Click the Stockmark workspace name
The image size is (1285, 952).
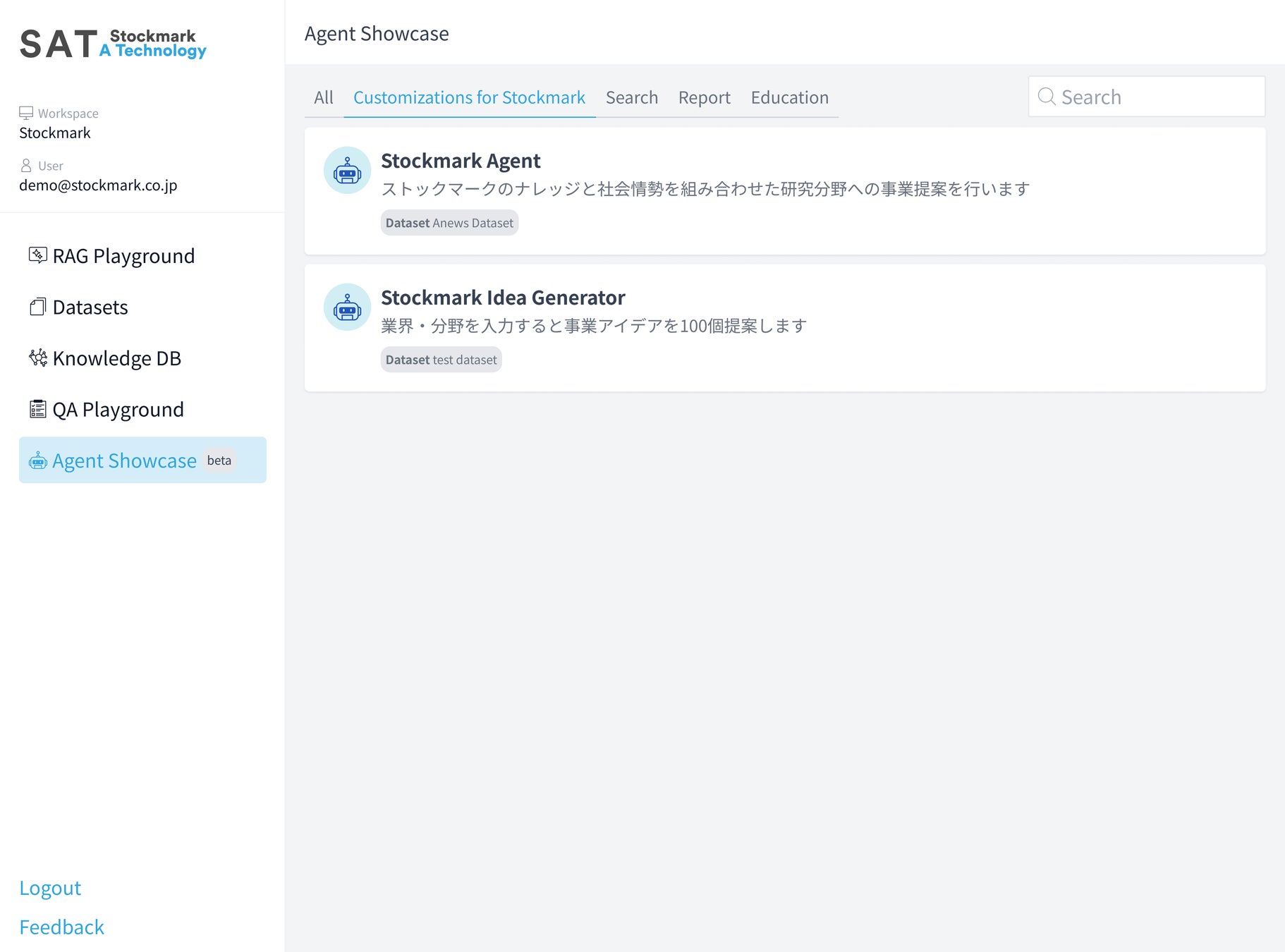pos(55,133)
